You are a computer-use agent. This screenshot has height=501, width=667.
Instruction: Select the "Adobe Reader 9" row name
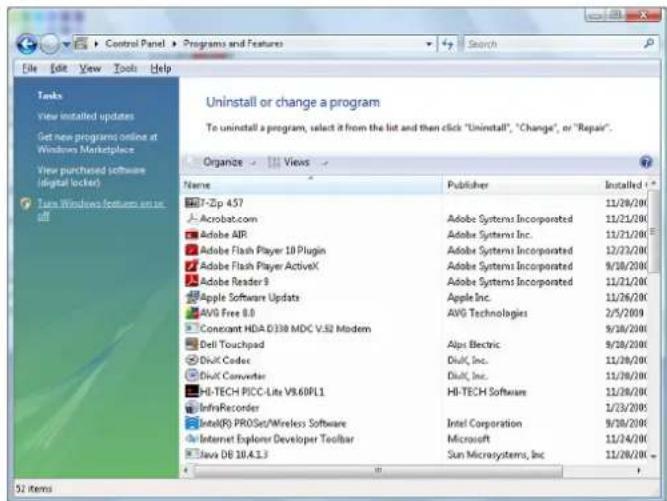point(234,282)
